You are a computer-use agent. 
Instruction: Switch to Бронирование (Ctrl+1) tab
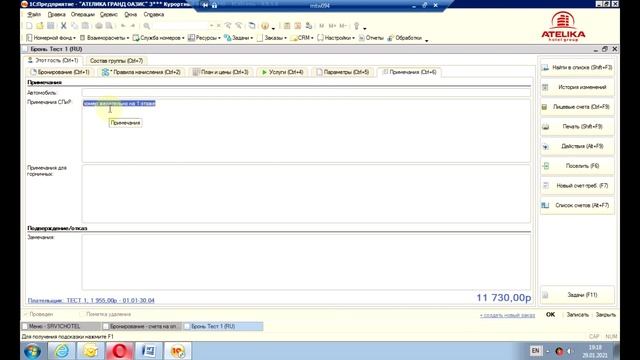[60, 72]
